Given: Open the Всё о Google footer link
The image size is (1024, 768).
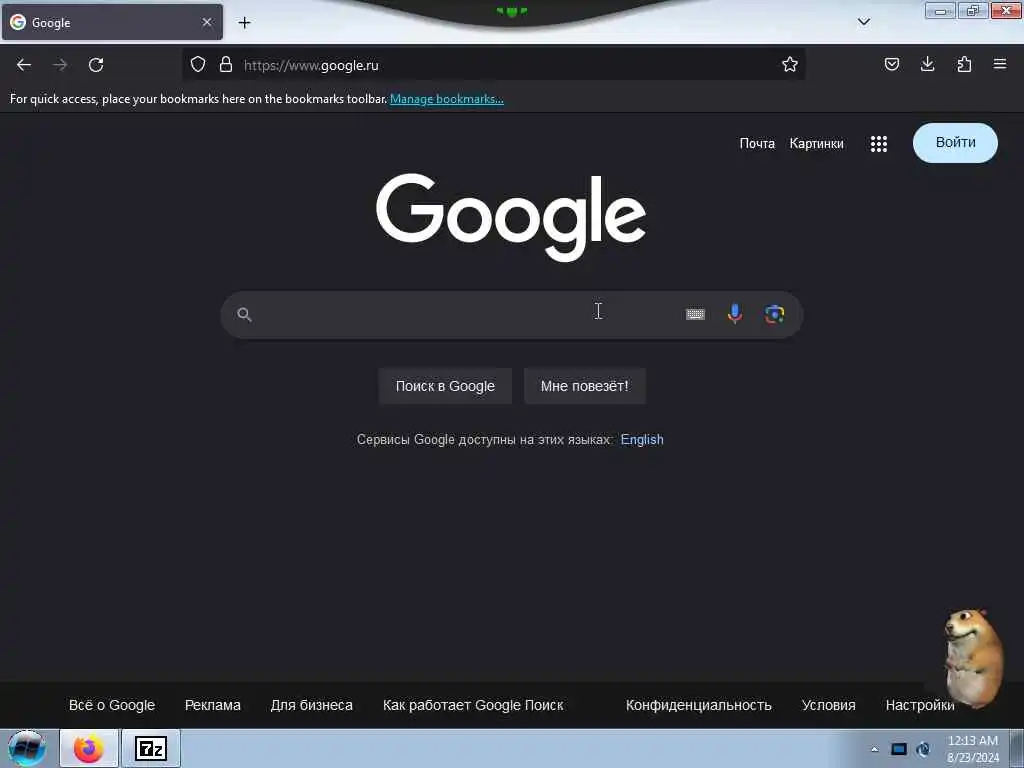Looking at the screenshot, I should click(x=112, y=705).
